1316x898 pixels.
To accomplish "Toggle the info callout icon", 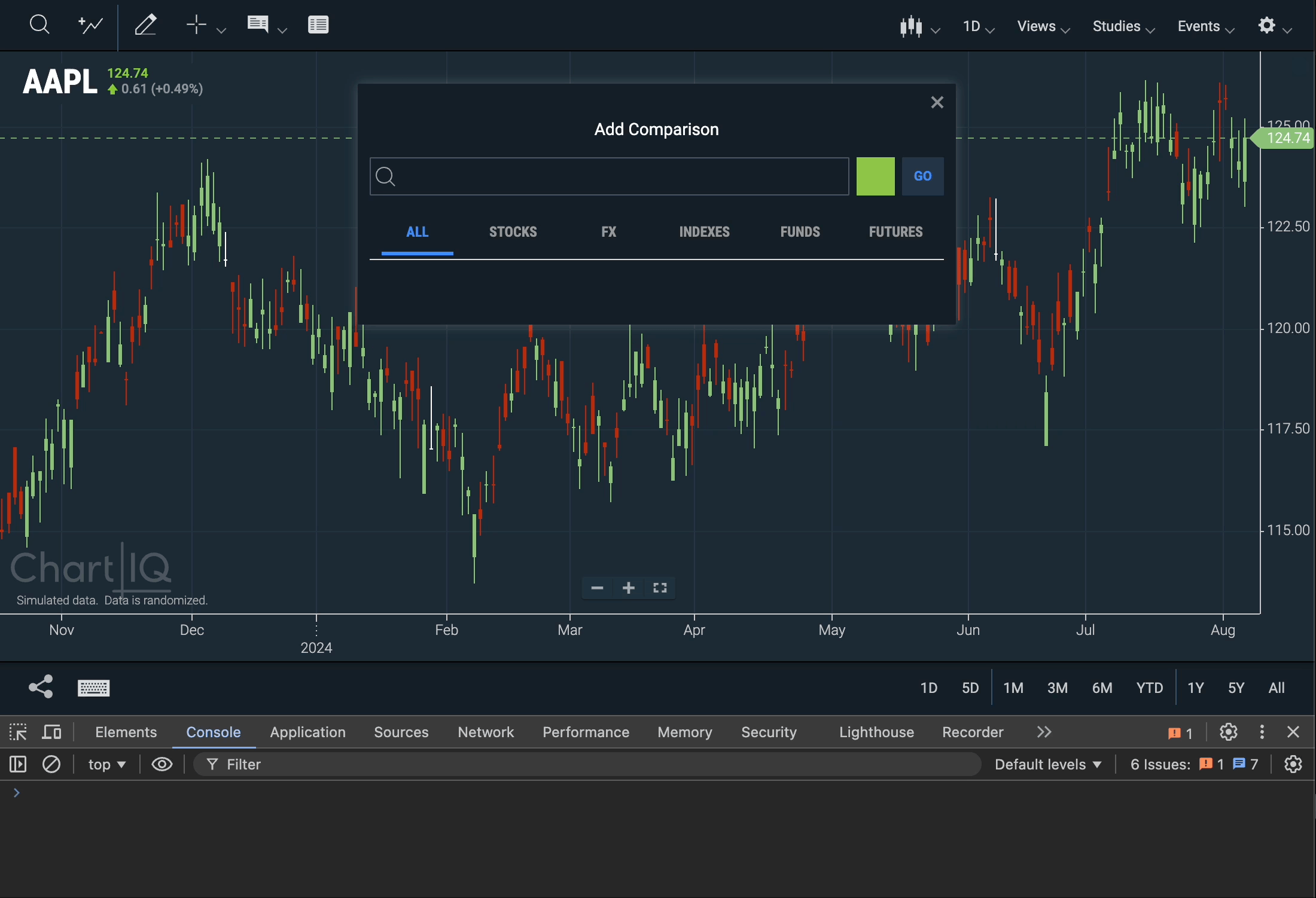I will tap(258, 25).
